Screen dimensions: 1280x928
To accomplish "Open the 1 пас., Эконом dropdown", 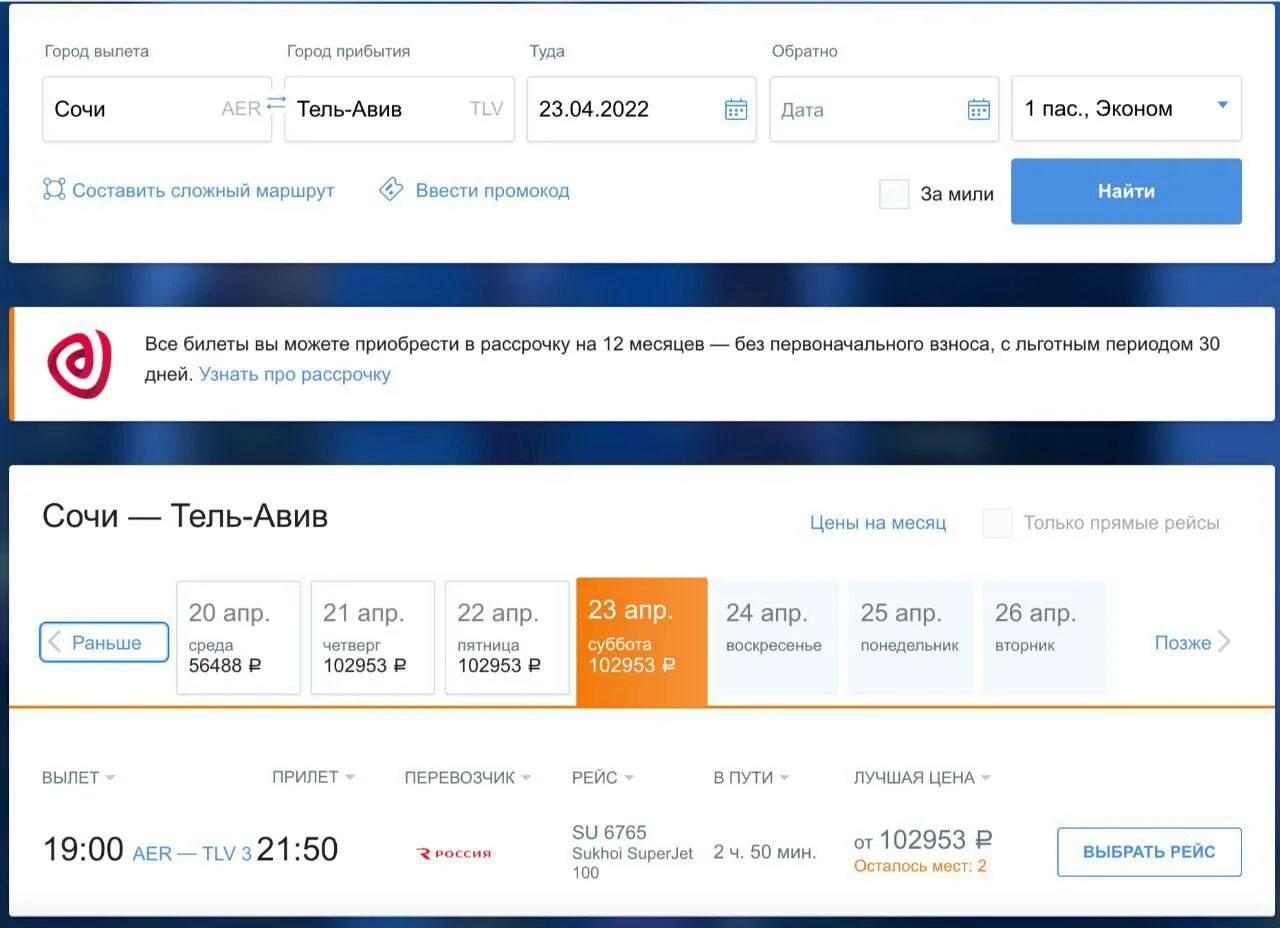I will (x=1126, y=109).
